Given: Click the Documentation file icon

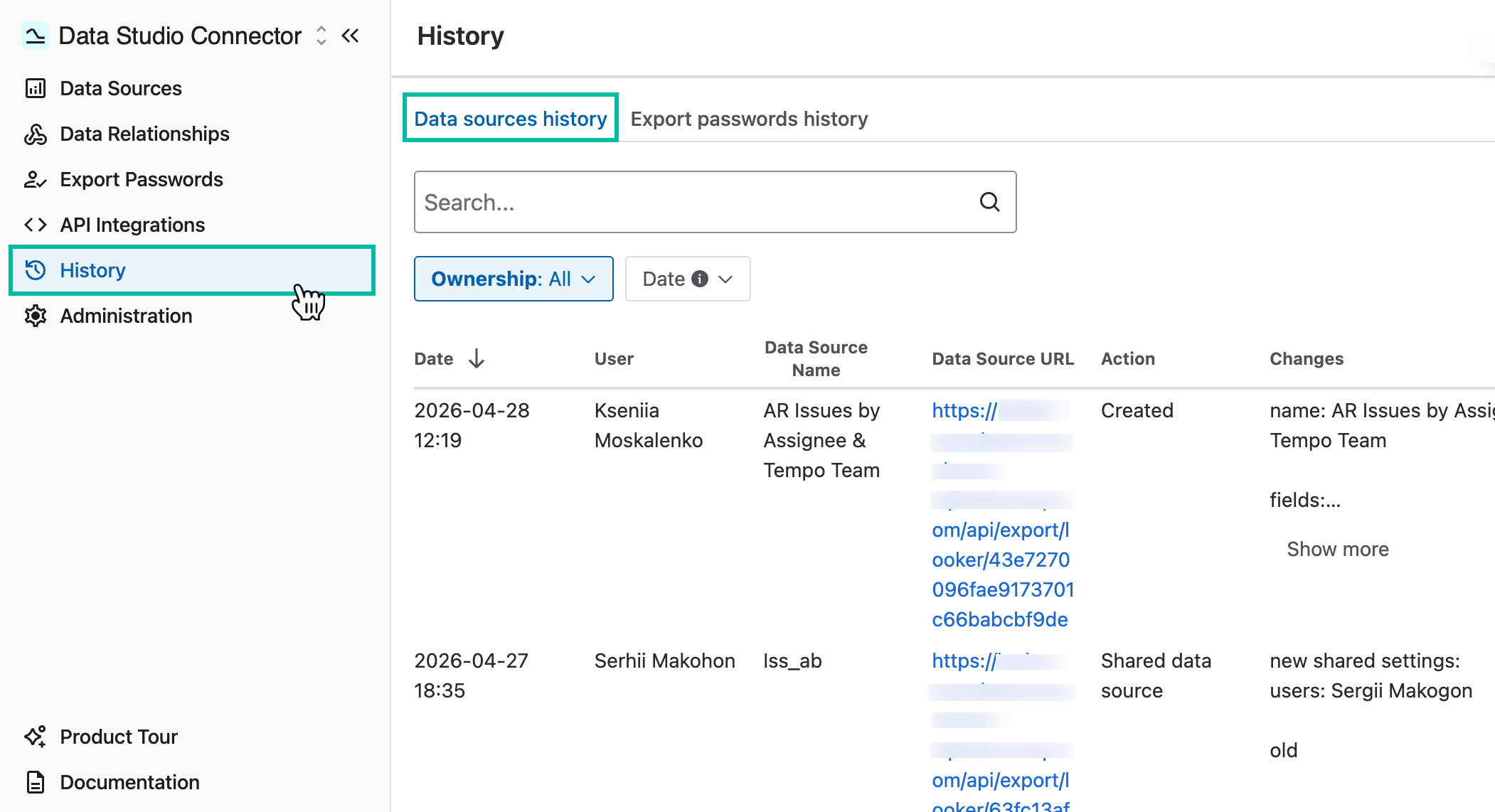Looking at the screenshot, I should click(36, 782).
